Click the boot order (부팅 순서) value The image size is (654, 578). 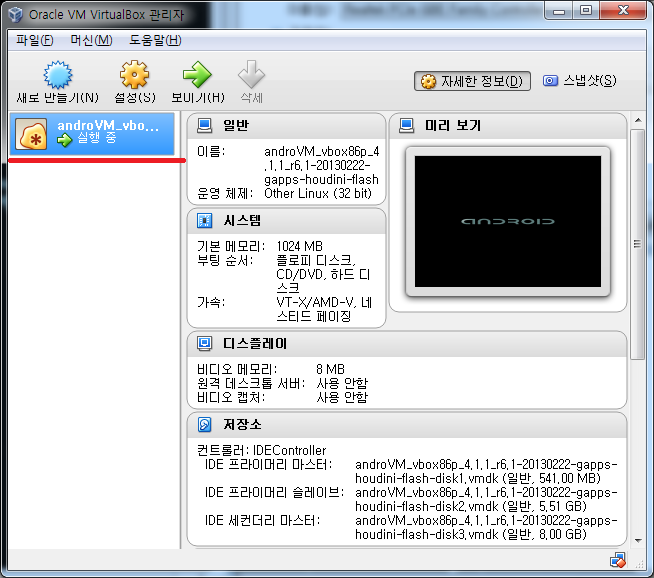[323, 274]
